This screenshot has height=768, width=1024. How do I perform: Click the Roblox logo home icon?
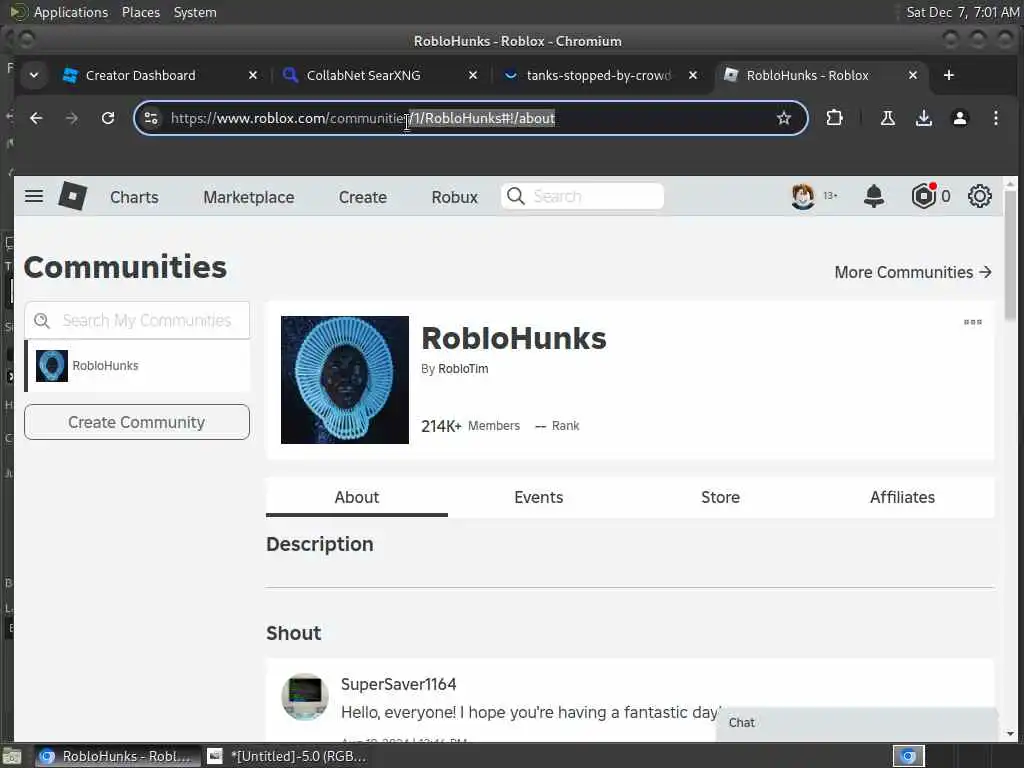click(72, 196)
